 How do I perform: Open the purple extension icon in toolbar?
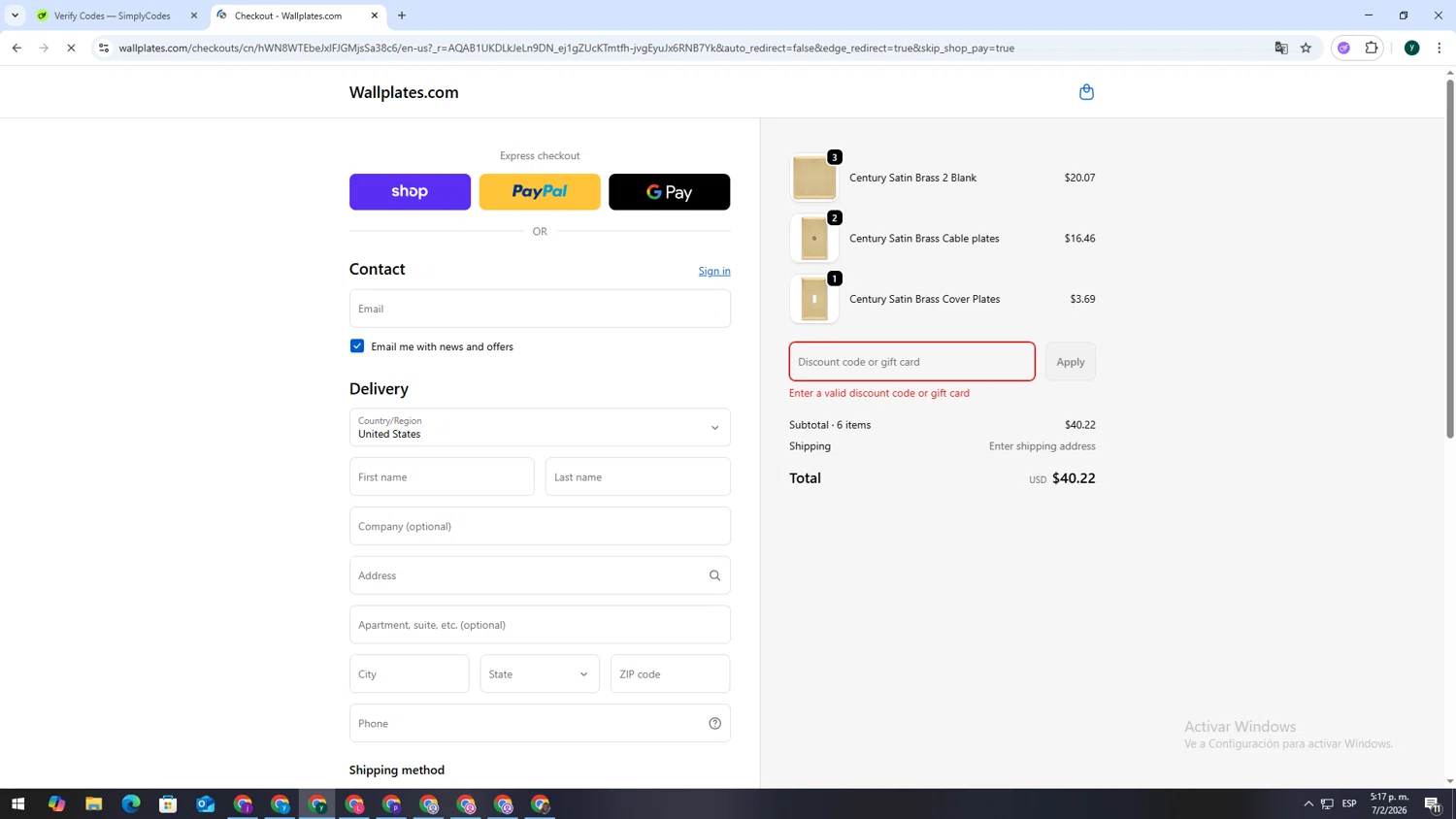[1343, 48]
